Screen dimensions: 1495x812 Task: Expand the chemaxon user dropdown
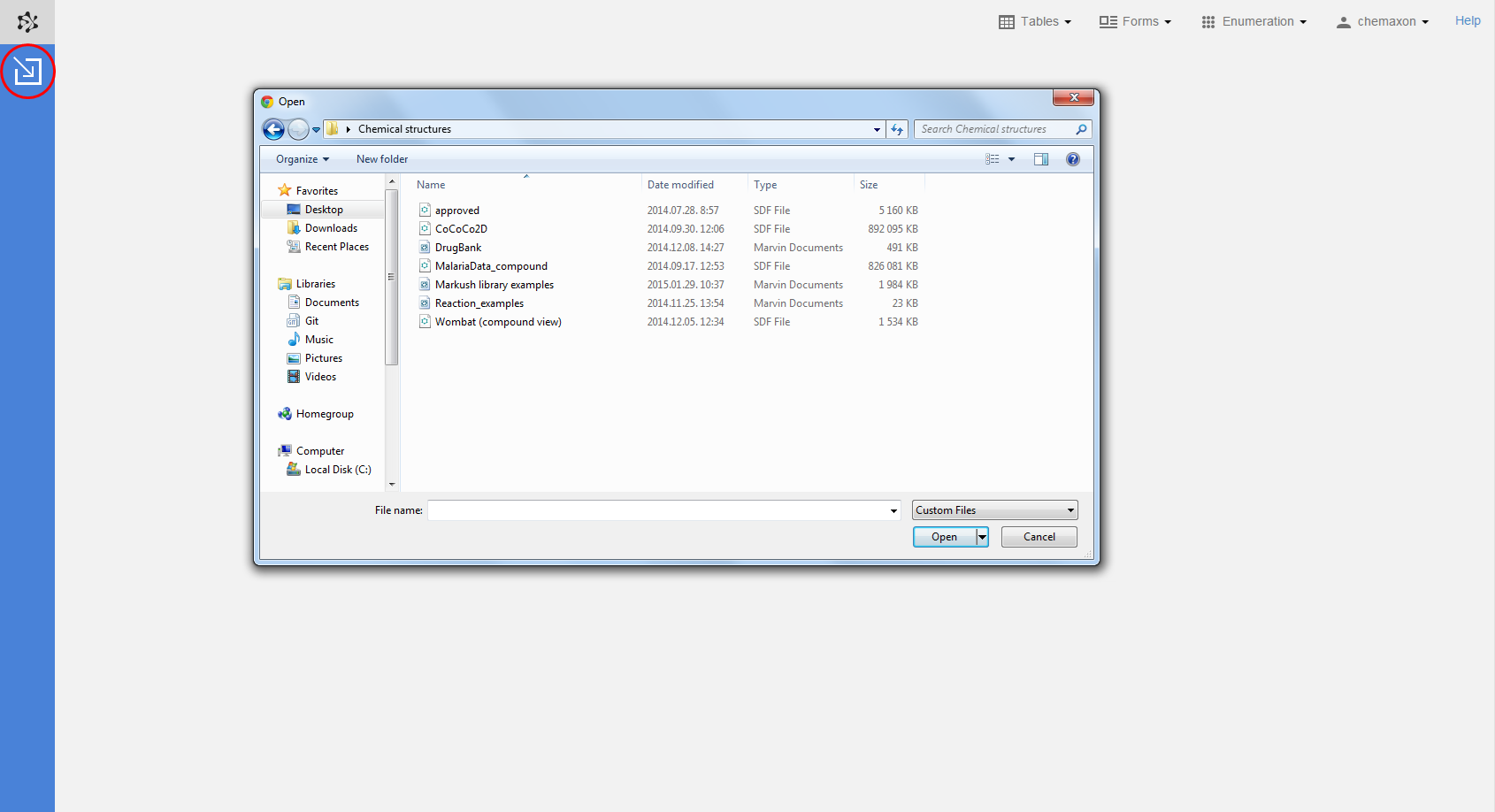point(1383,21)
